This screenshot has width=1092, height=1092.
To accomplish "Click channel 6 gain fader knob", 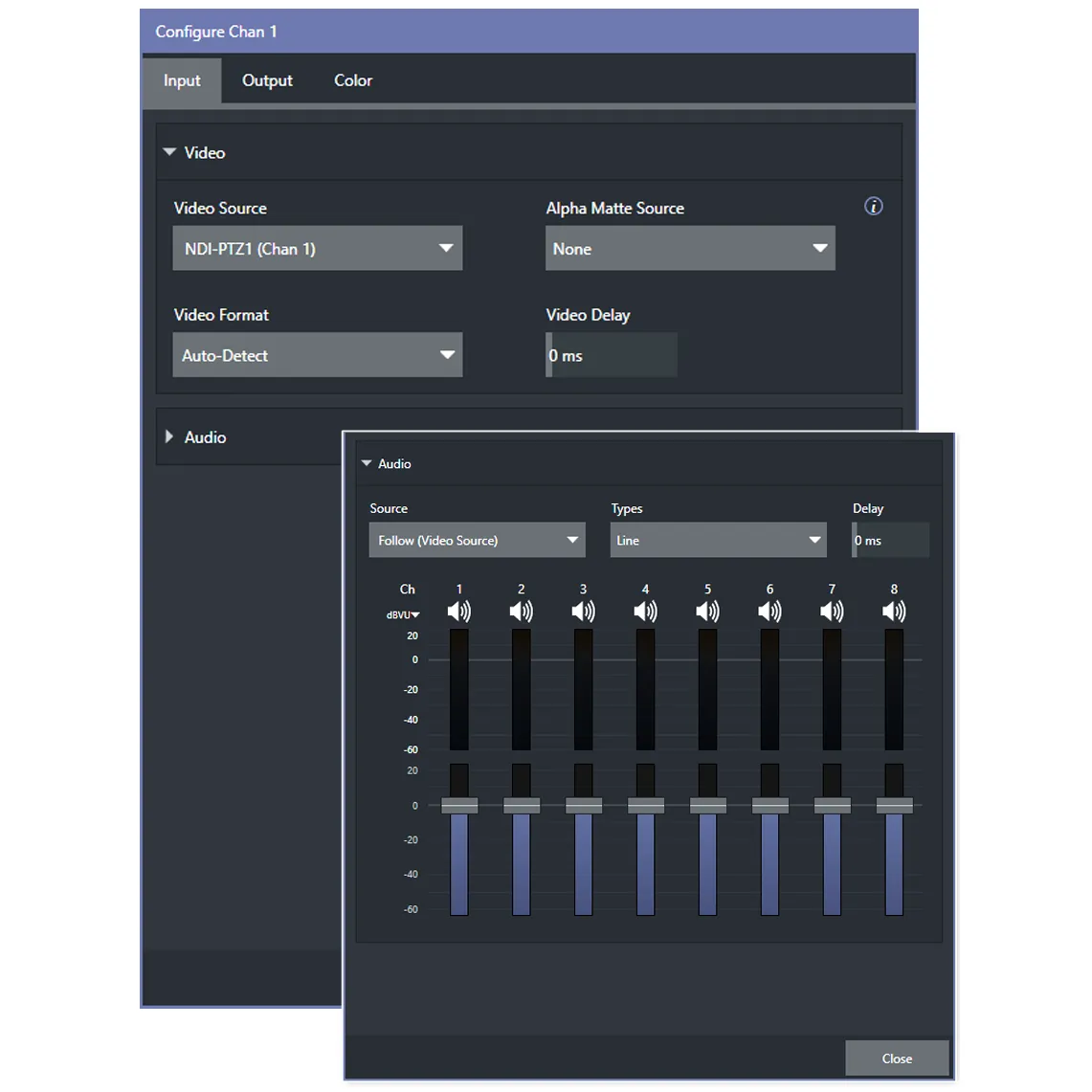I will 769,805.
